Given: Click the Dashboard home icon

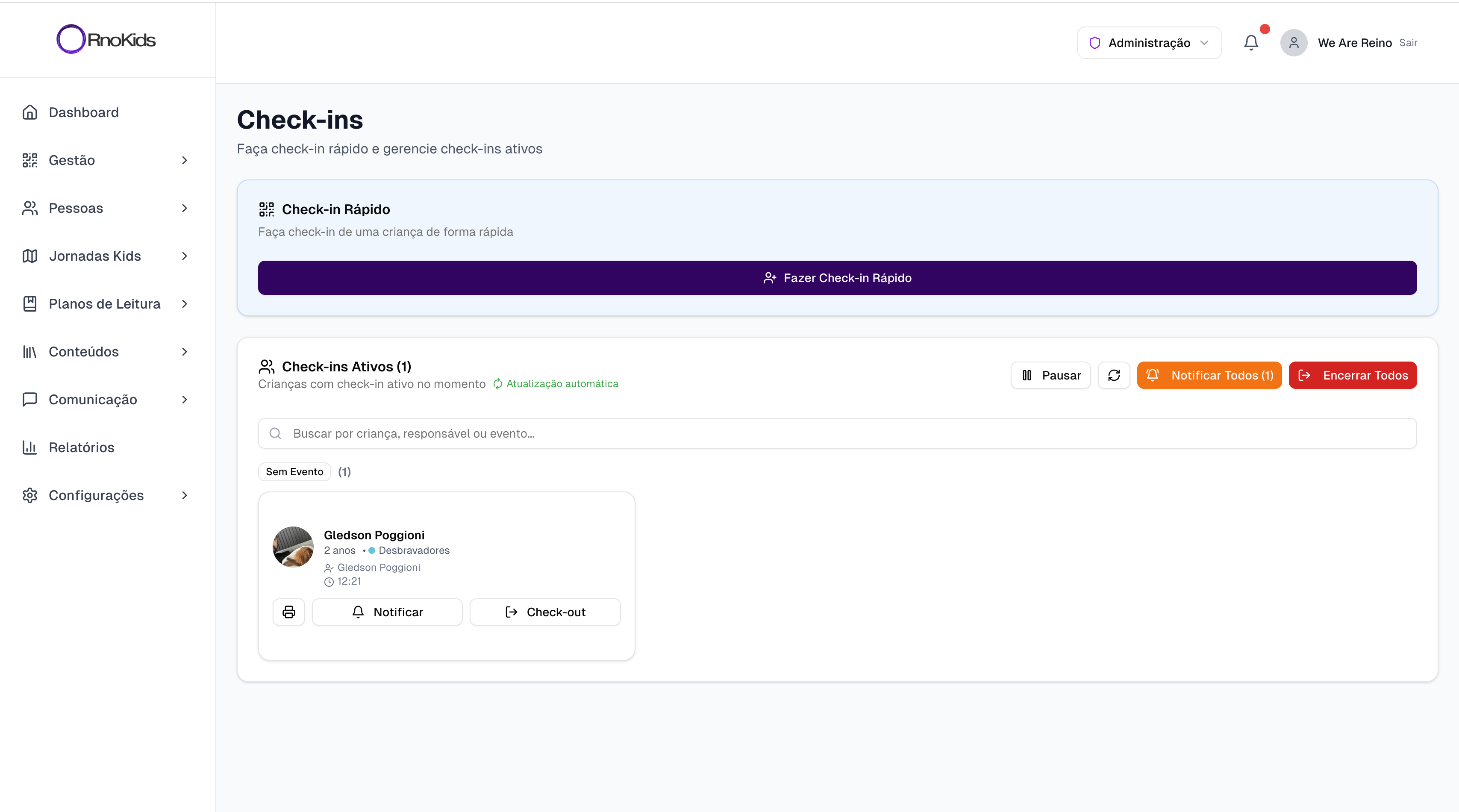Looking at the screenshot, I should tap(30, 112).
